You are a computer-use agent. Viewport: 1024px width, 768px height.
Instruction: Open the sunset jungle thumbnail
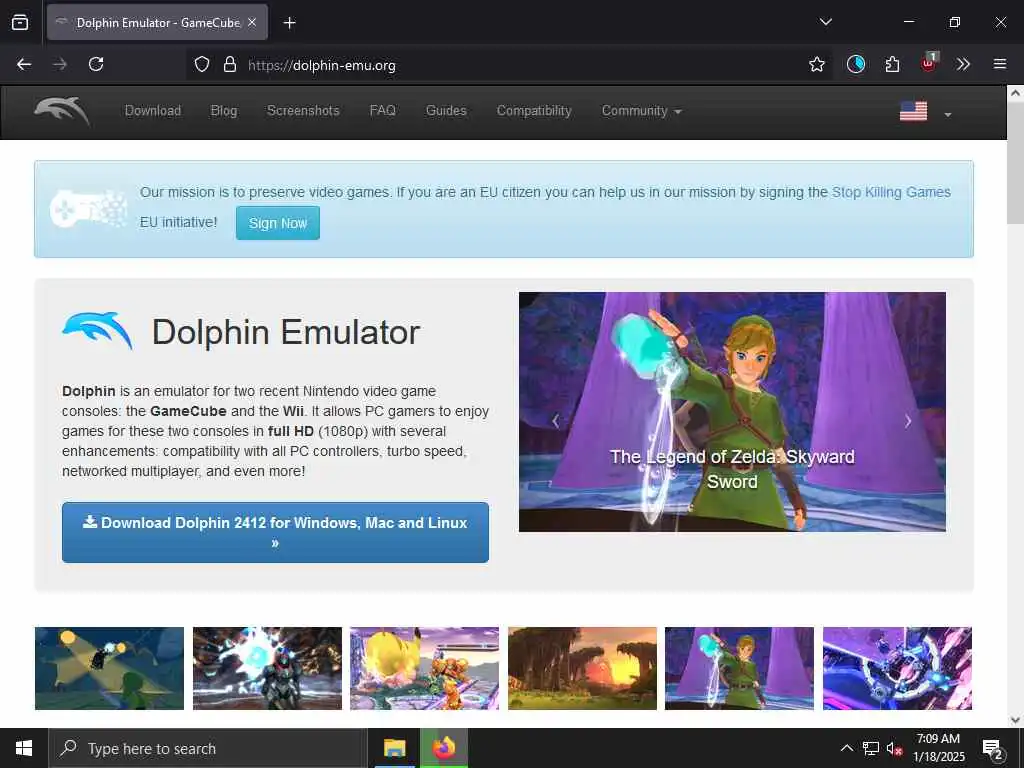pos(583,668)
